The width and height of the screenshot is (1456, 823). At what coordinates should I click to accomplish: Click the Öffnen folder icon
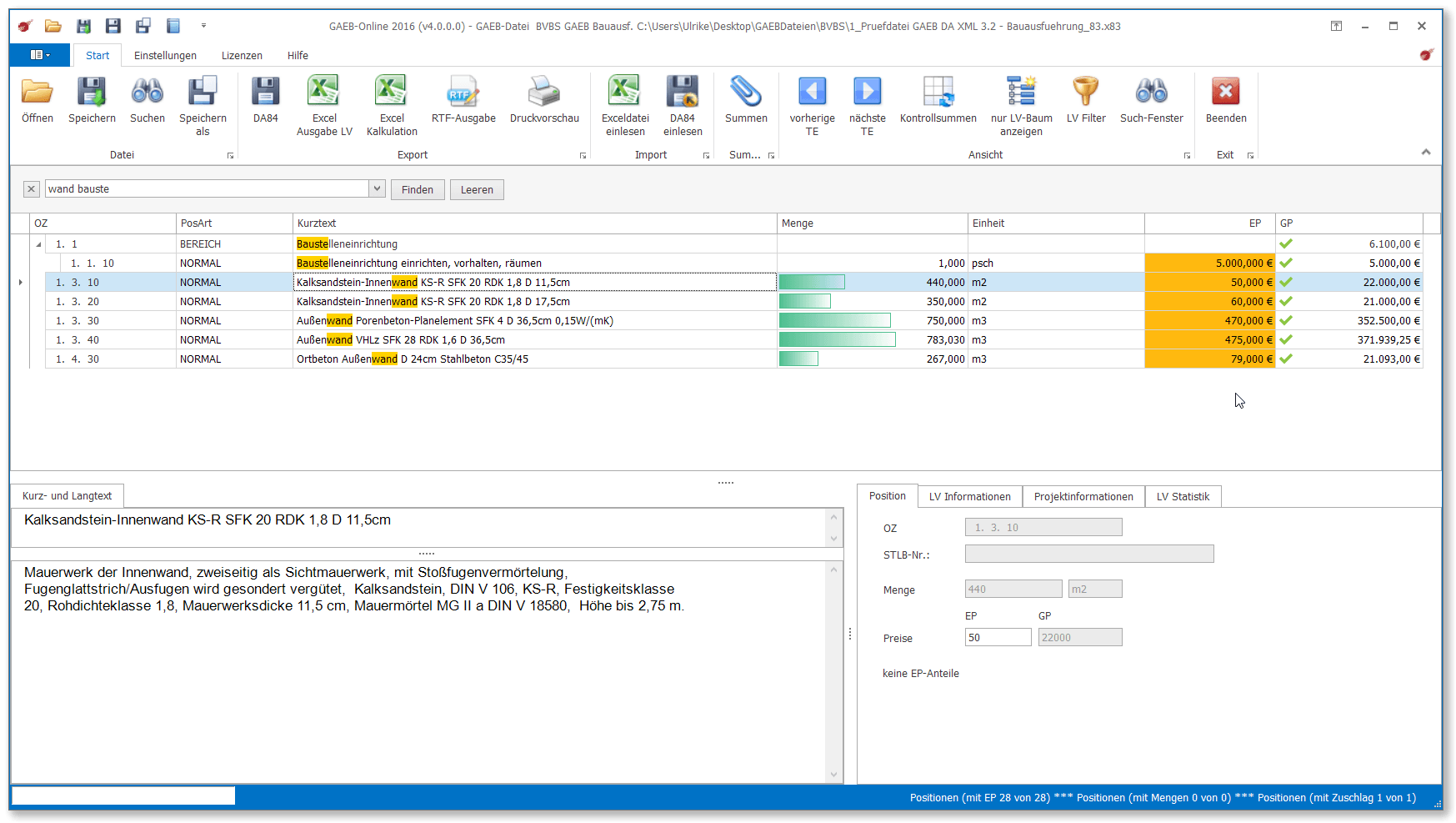pyautogui.click(x=38, y=92)
